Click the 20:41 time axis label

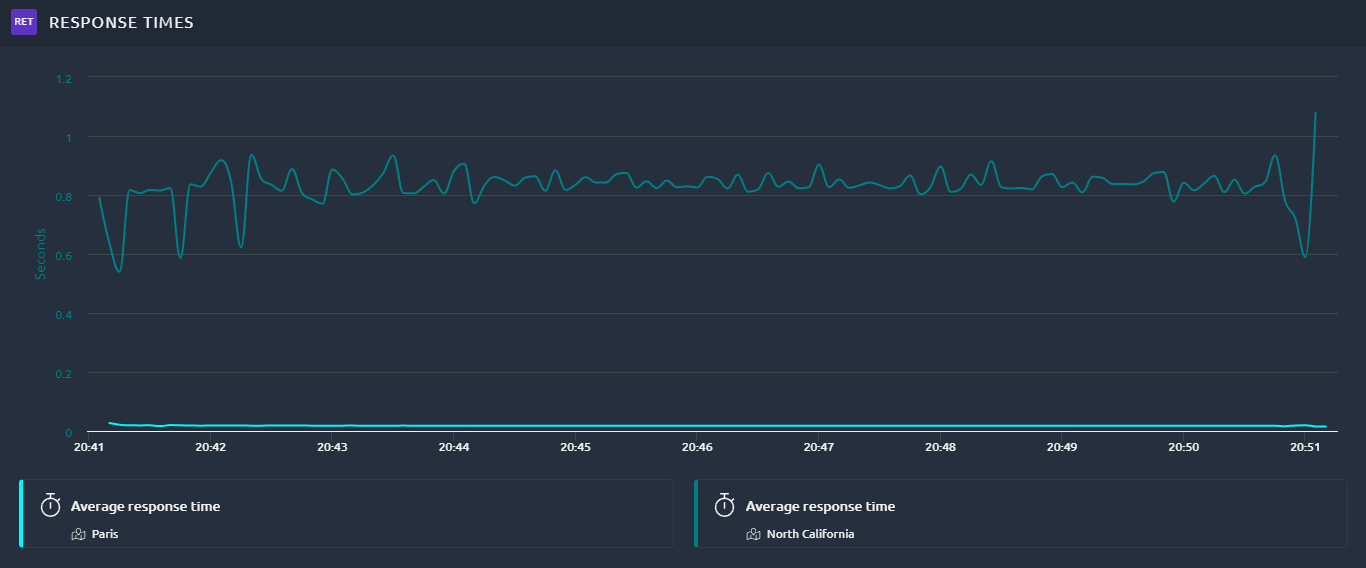point(89,448)
